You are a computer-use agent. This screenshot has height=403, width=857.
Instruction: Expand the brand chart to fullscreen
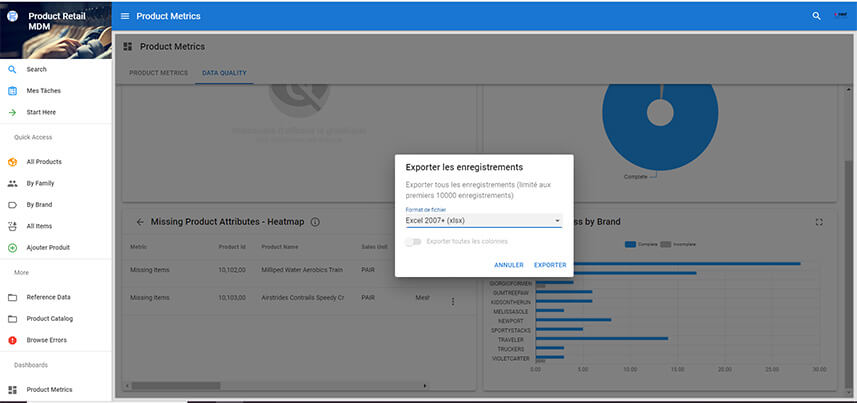point(820,222)
